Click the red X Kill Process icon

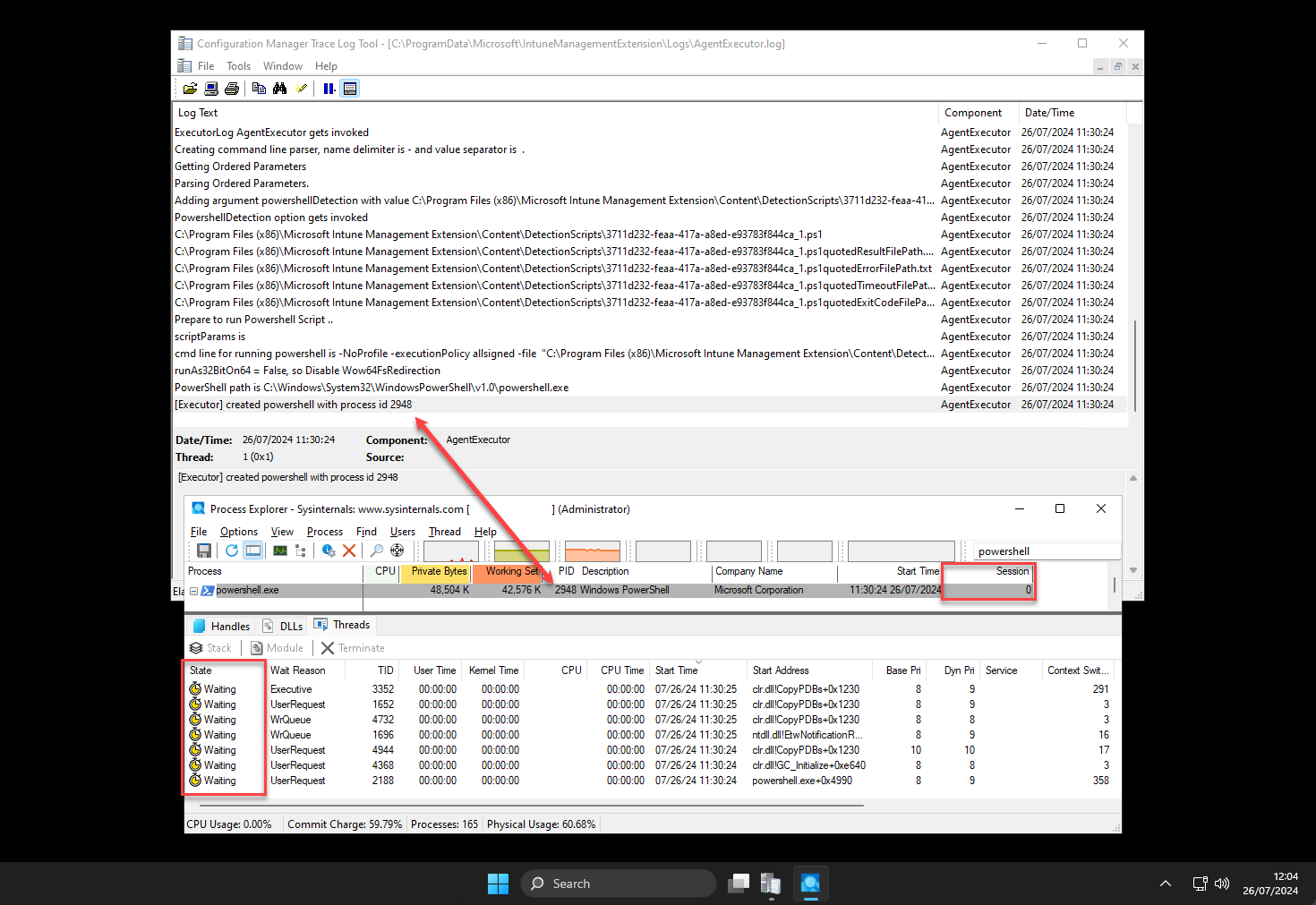coord(349,551)
